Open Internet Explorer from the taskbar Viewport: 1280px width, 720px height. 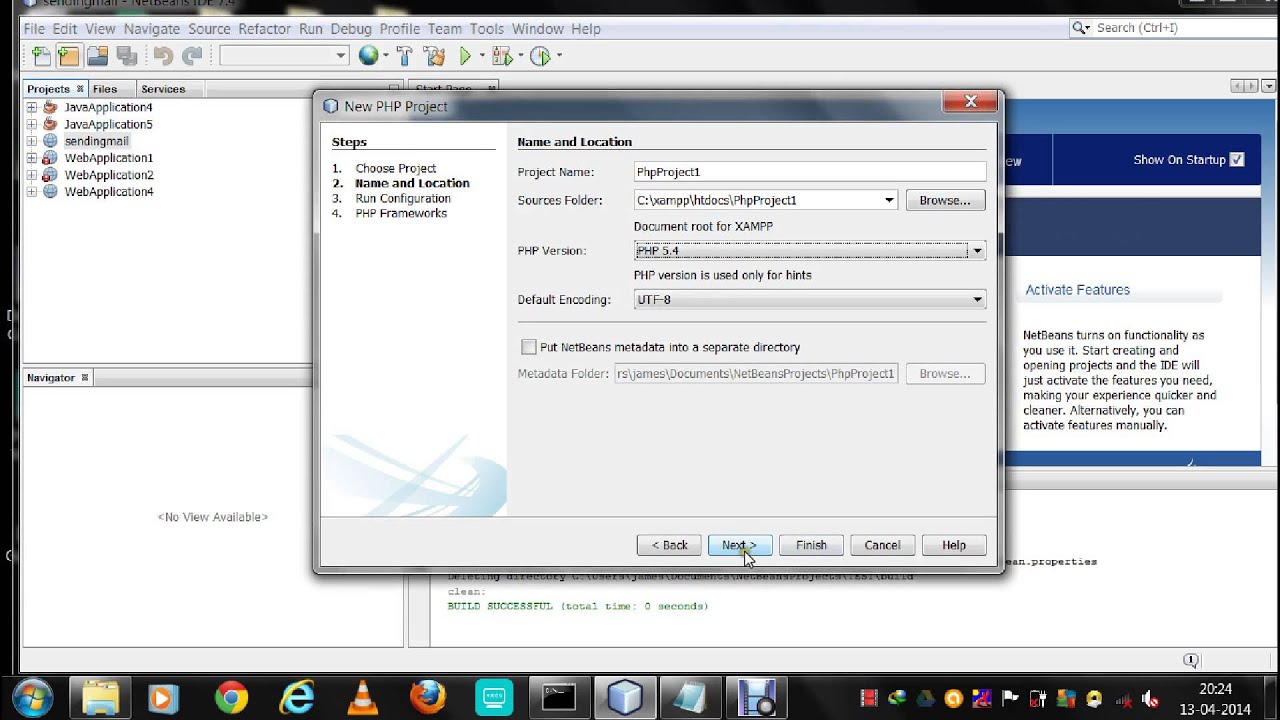click(297, 697)
